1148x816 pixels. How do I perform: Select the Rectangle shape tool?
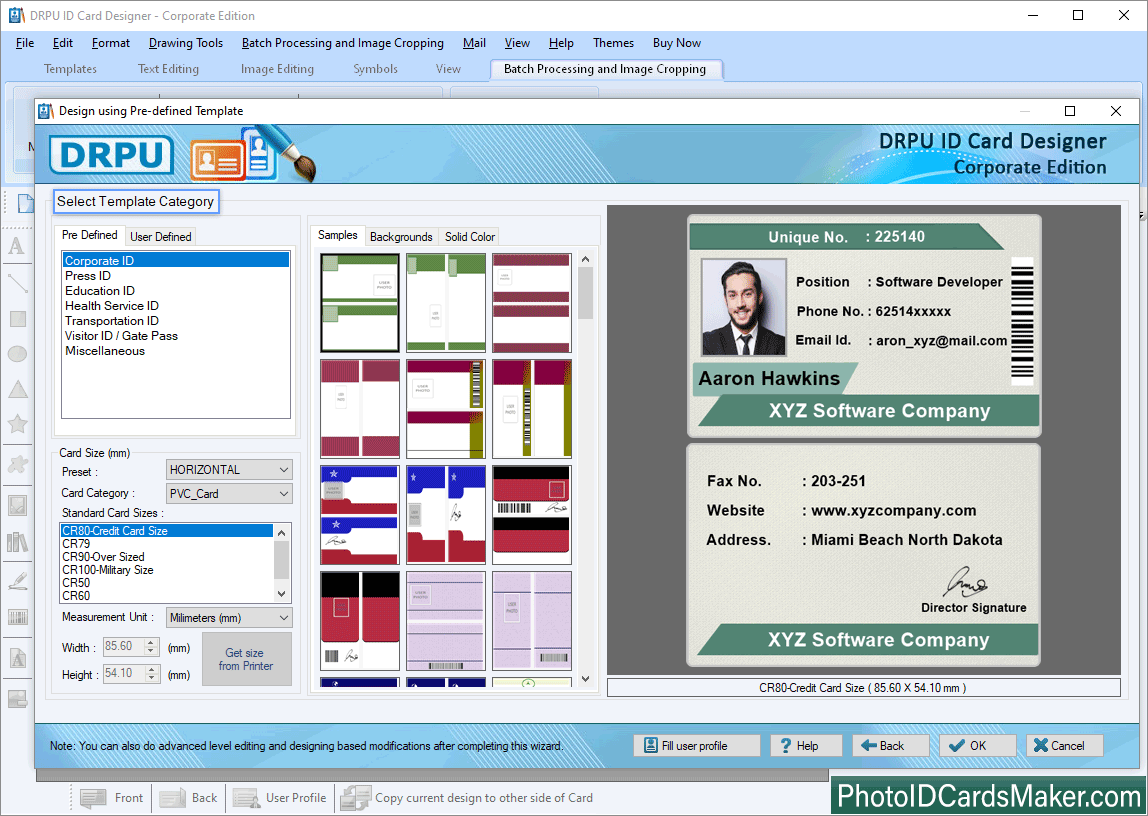pyautogui.click(x=17, y=318)
